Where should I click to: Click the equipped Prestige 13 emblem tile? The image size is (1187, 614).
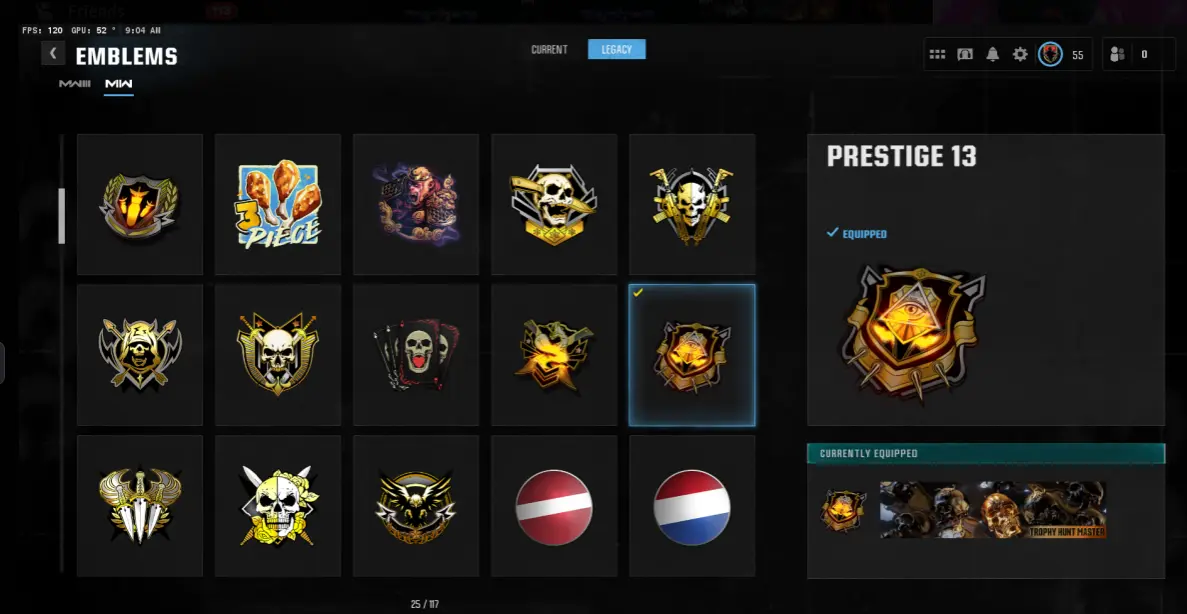pyautogui.click(x=692, y=355)
